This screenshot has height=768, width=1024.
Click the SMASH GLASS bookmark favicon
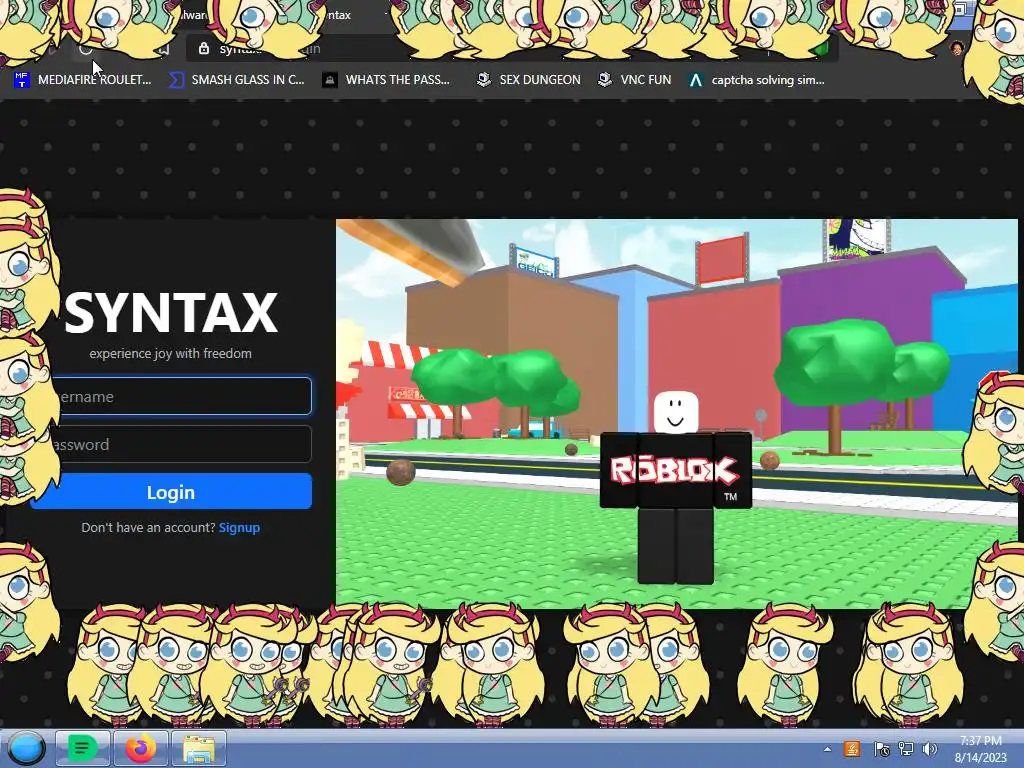[176, 80]
